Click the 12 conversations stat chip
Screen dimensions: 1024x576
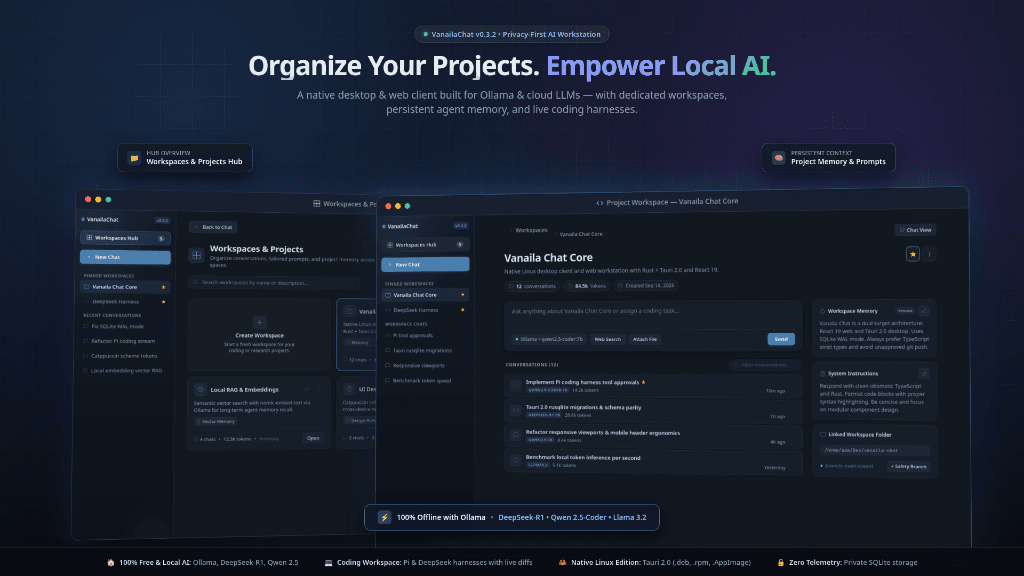(x=533, y=286)
